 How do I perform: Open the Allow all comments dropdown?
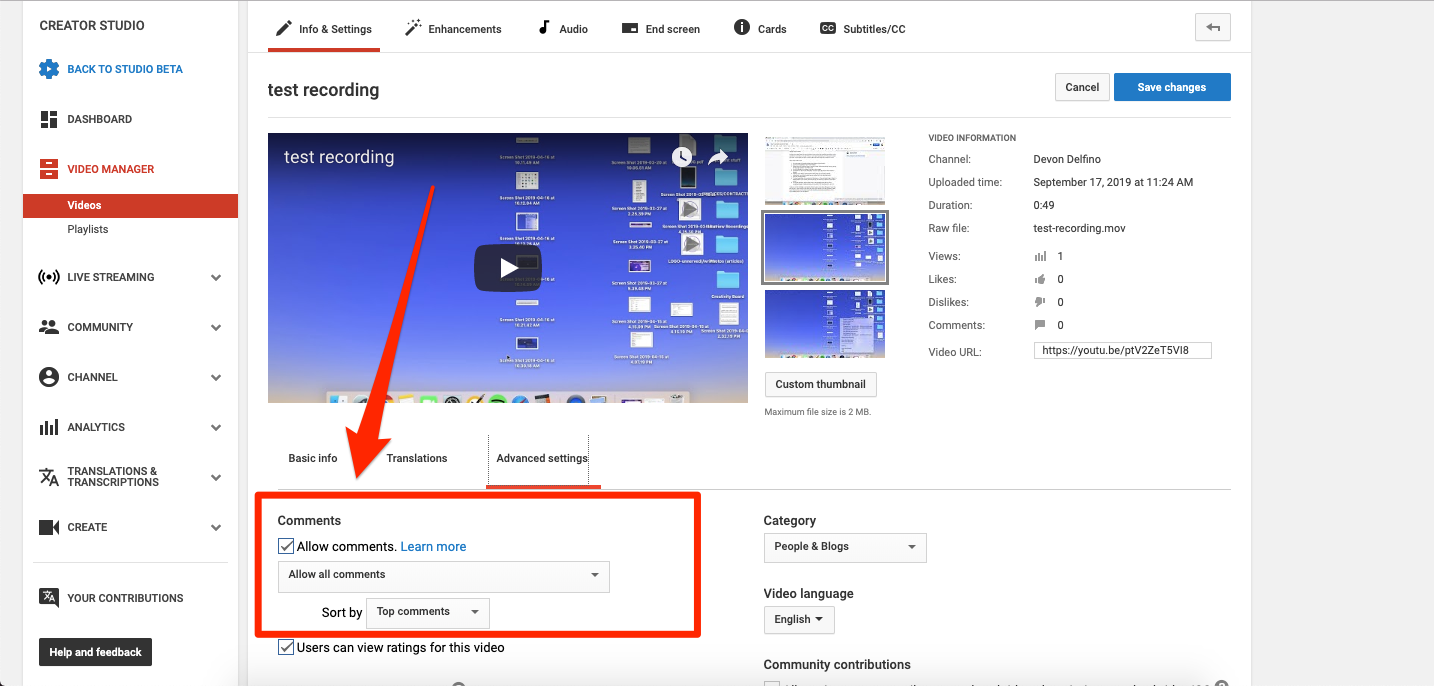443,576
